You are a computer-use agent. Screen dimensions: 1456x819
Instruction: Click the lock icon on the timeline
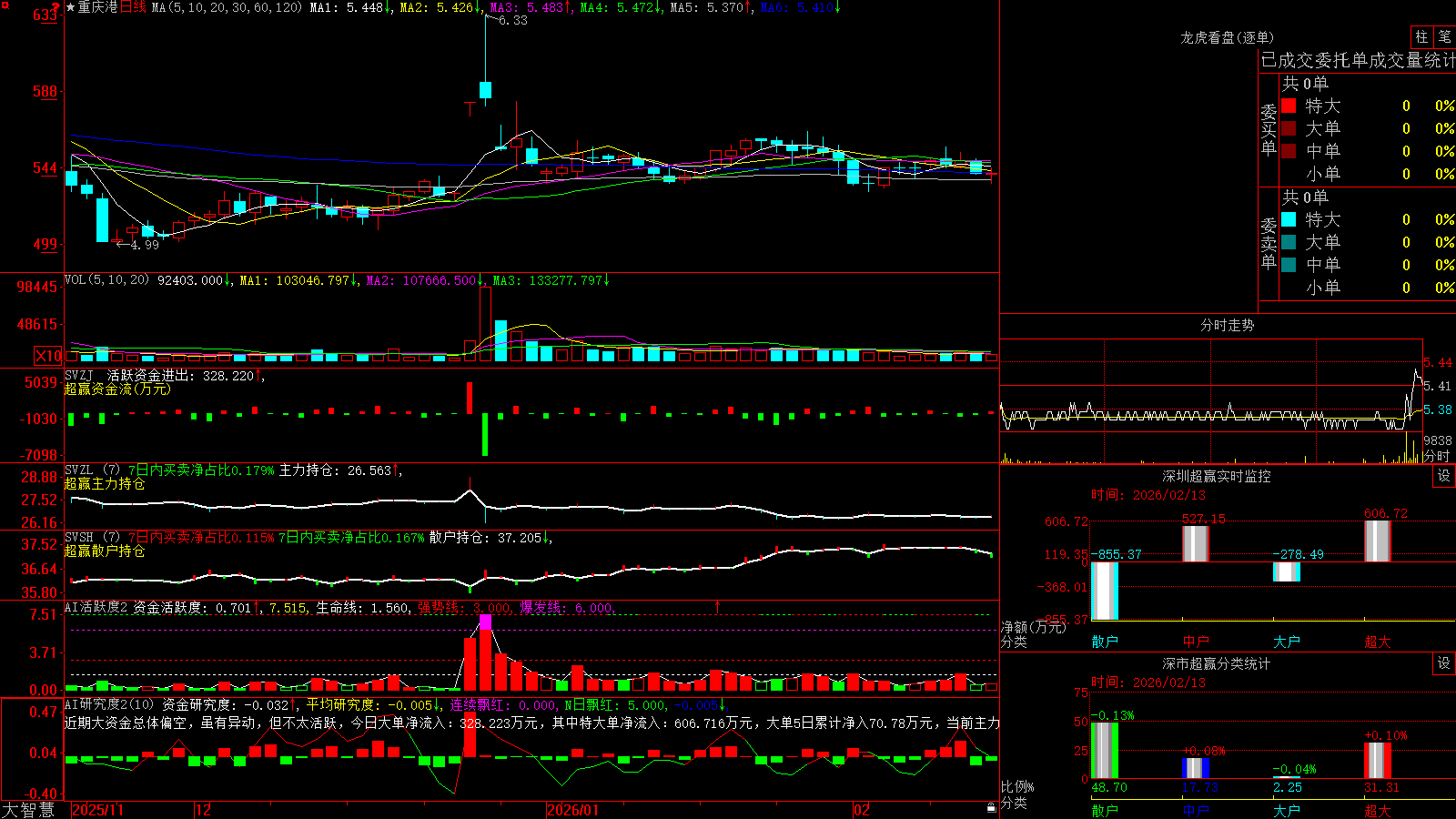(991, 807)
